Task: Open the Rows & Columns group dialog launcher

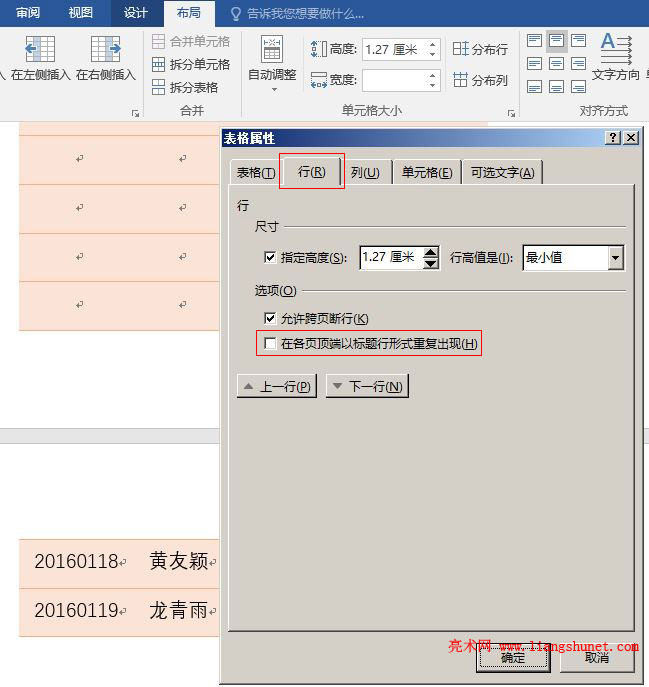Action: (135, 113)
